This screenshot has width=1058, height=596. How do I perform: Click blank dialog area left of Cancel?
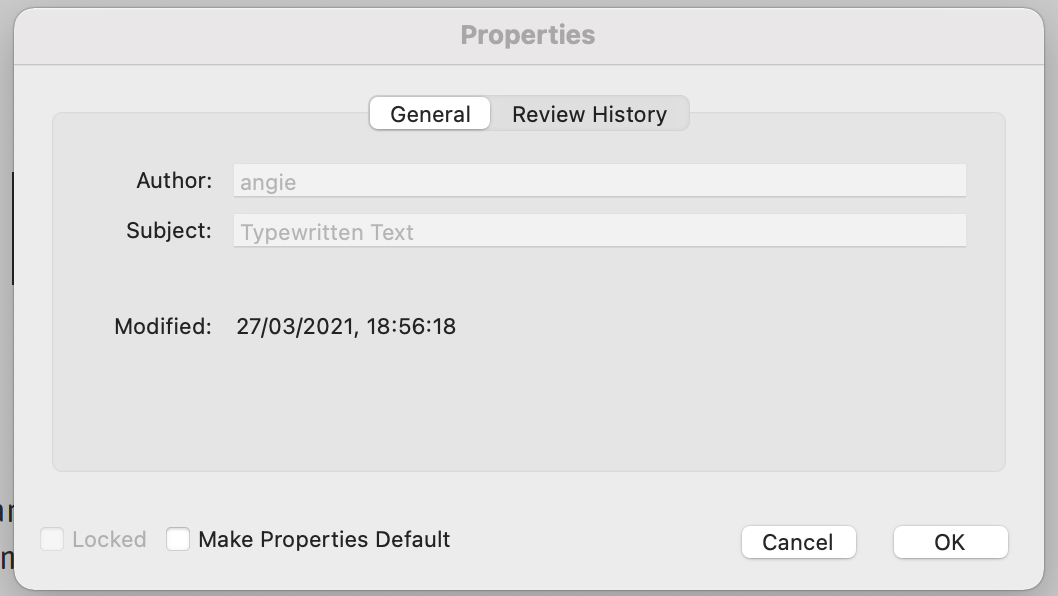point(600,540)
